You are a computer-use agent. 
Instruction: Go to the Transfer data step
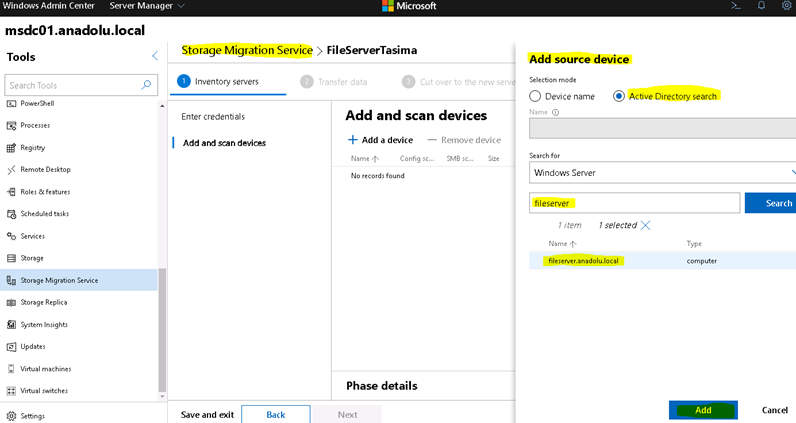(x=334, y=82)
